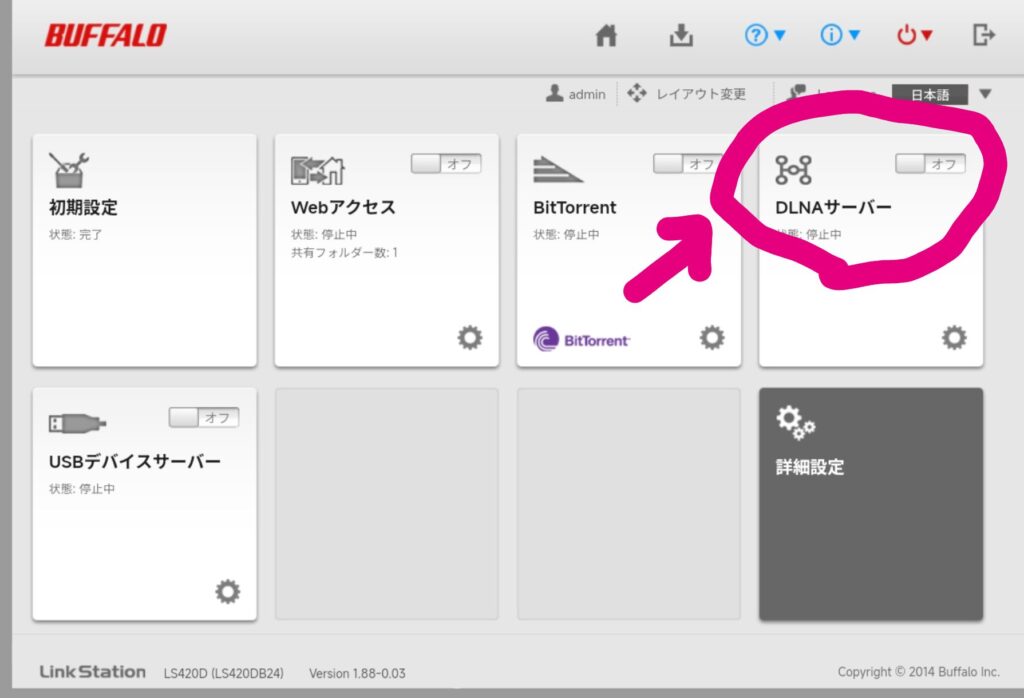The image size is (1024, 698).
Task: Open the 初期設定 initial setup tile
Action: 144,250
